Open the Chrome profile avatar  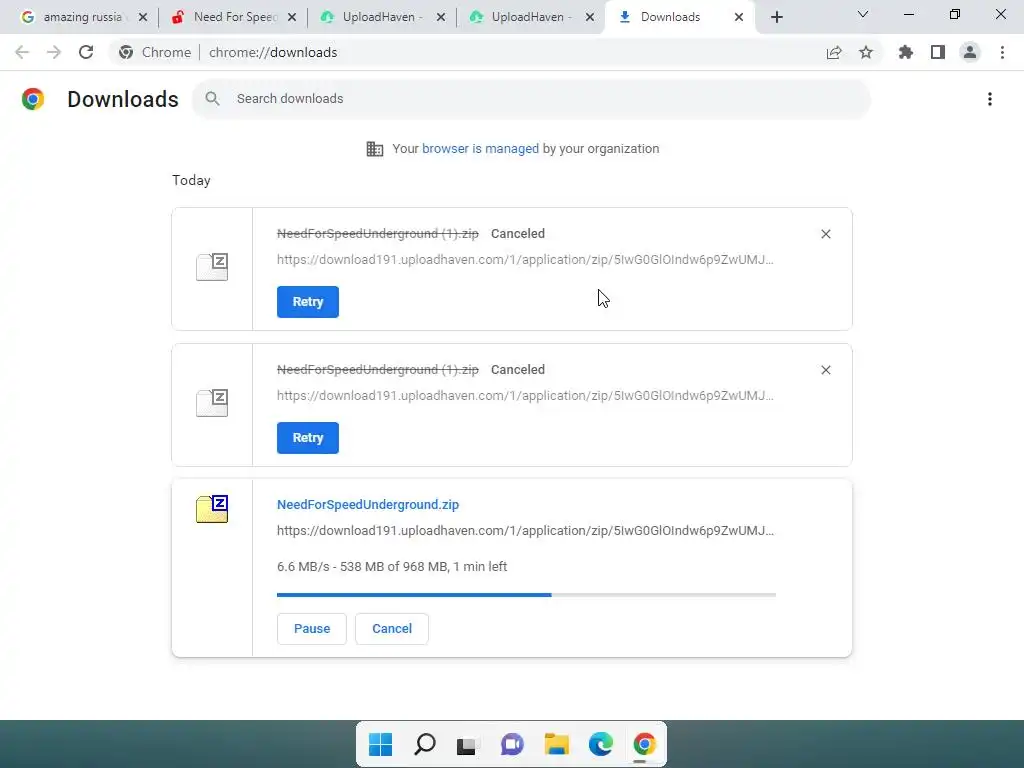(970, 52)
